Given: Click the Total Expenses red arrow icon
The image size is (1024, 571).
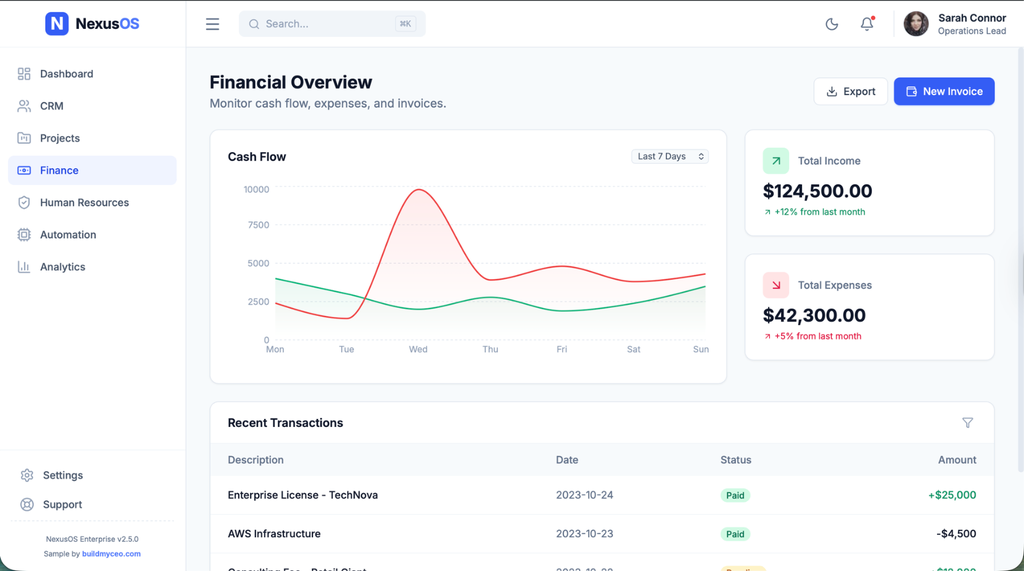Looking at the screenshot, I should [x=776, y=285].
